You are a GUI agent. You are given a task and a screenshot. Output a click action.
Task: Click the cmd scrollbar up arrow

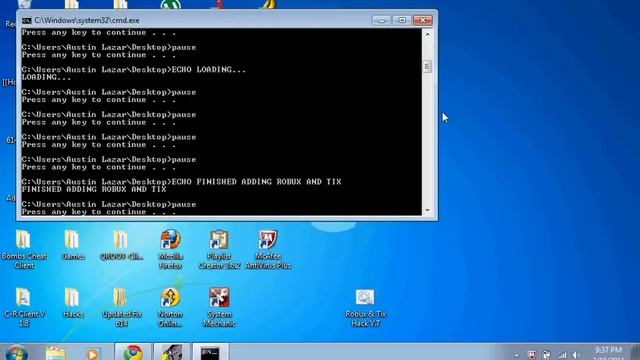(x=427, y=35)
